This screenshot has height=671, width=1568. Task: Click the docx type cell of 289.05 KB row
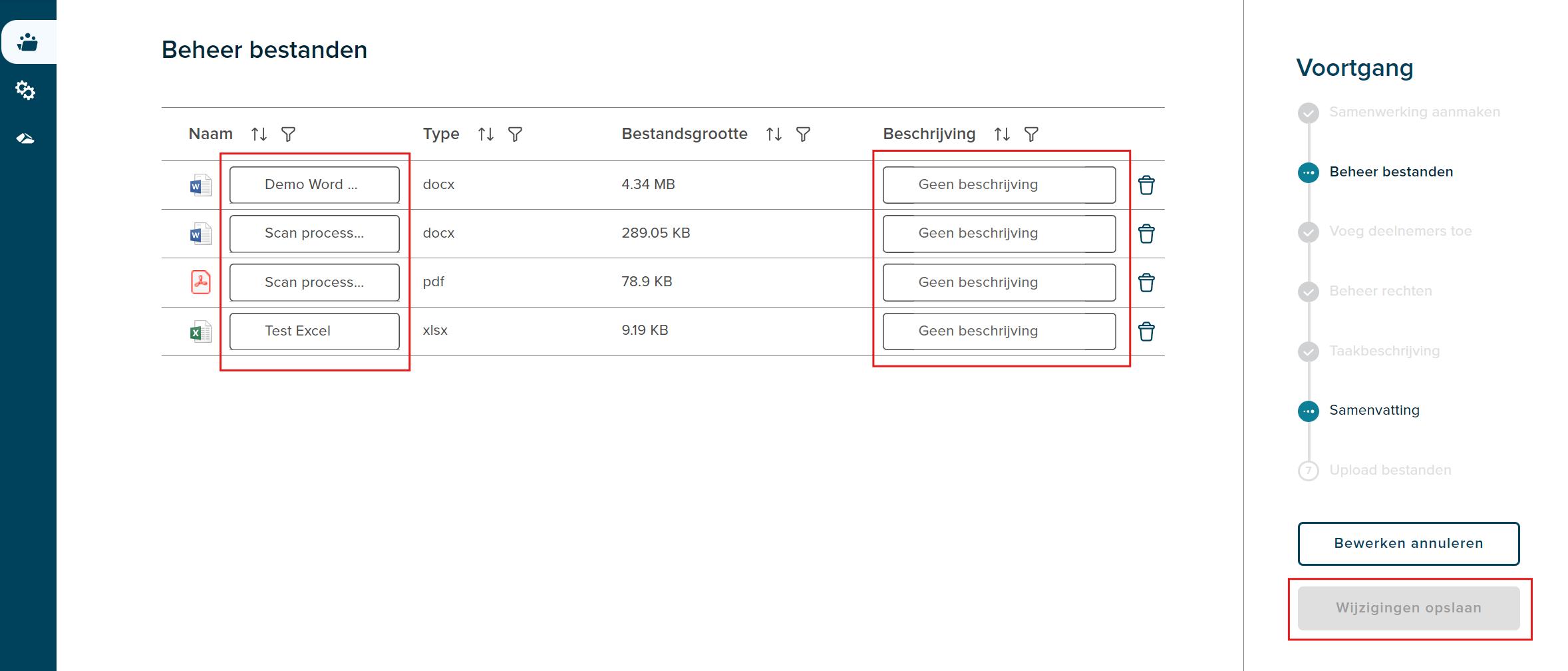pyautogui.click(x=438, y=233)
